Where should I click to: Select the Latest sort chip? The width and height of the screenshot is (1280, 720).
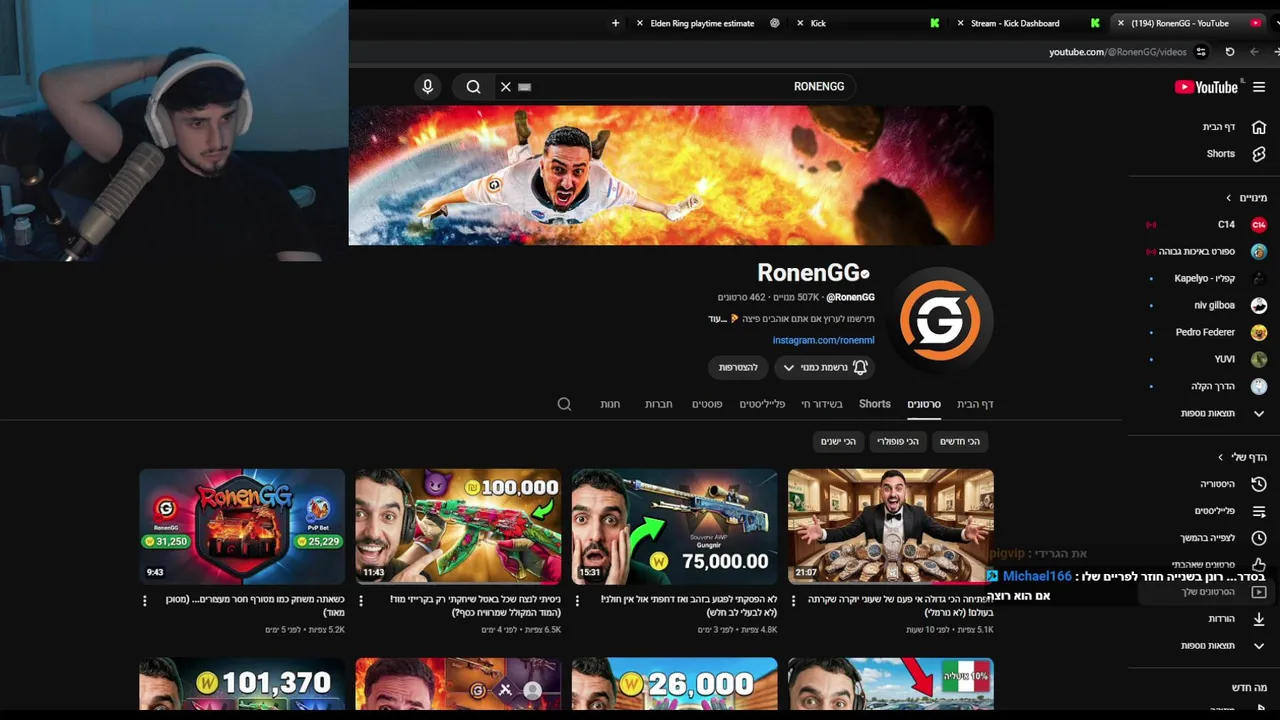960,441
